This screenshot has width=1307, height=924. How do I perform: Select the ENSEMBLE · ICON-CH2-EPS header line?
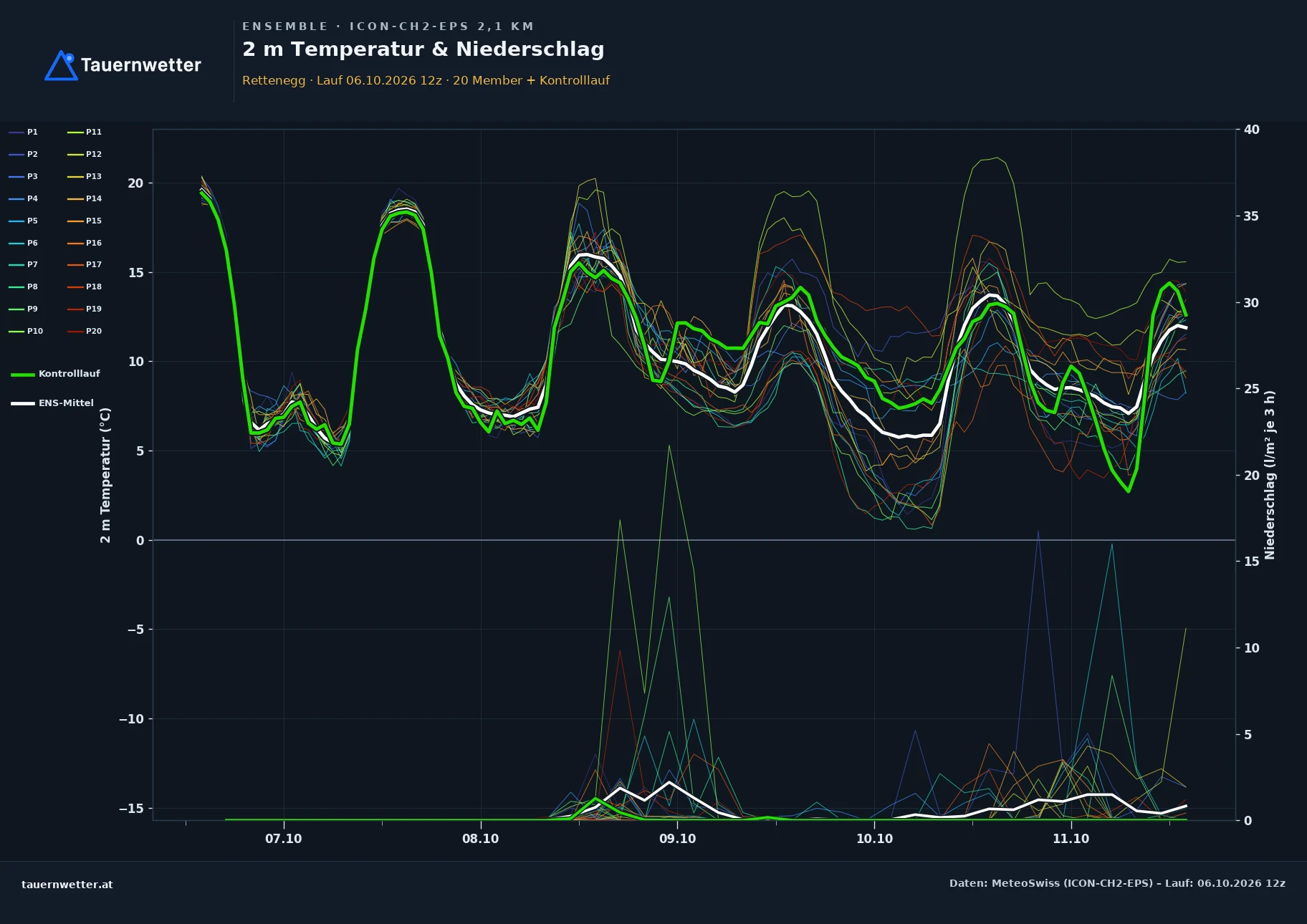(388, 27)
